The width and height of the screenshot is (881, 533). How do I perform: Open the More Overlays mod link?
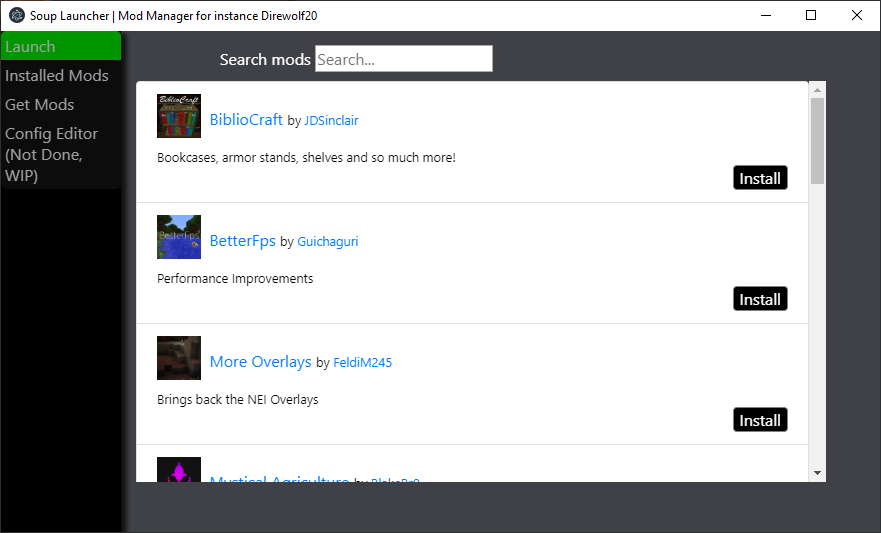260,362
